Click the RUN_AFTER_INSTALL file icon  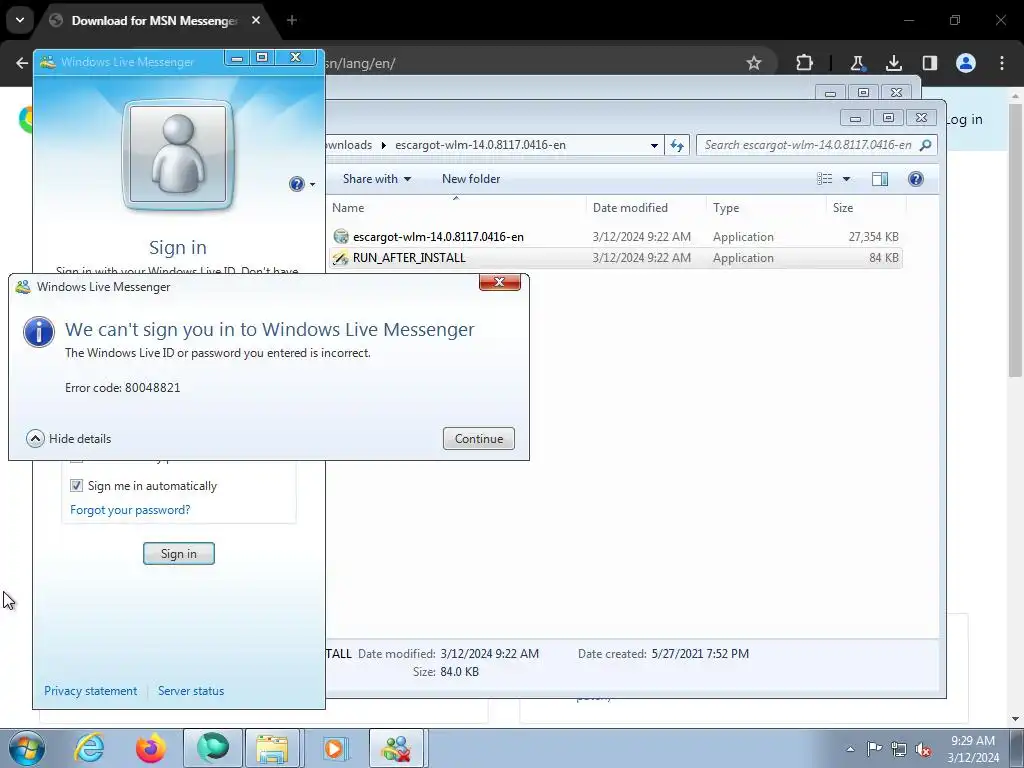[341, 258]
